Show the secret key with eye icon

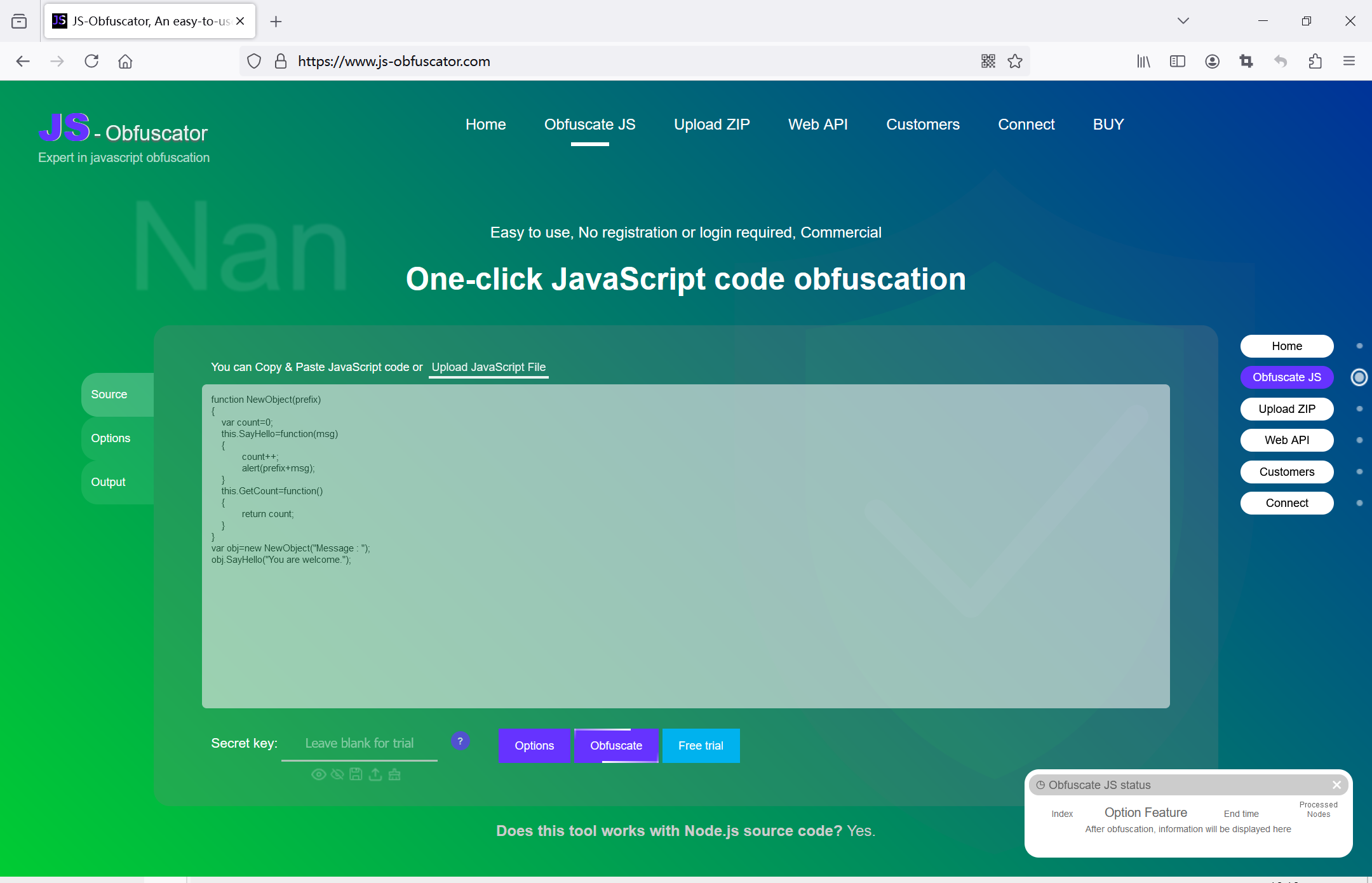click(x=319, y=774)
